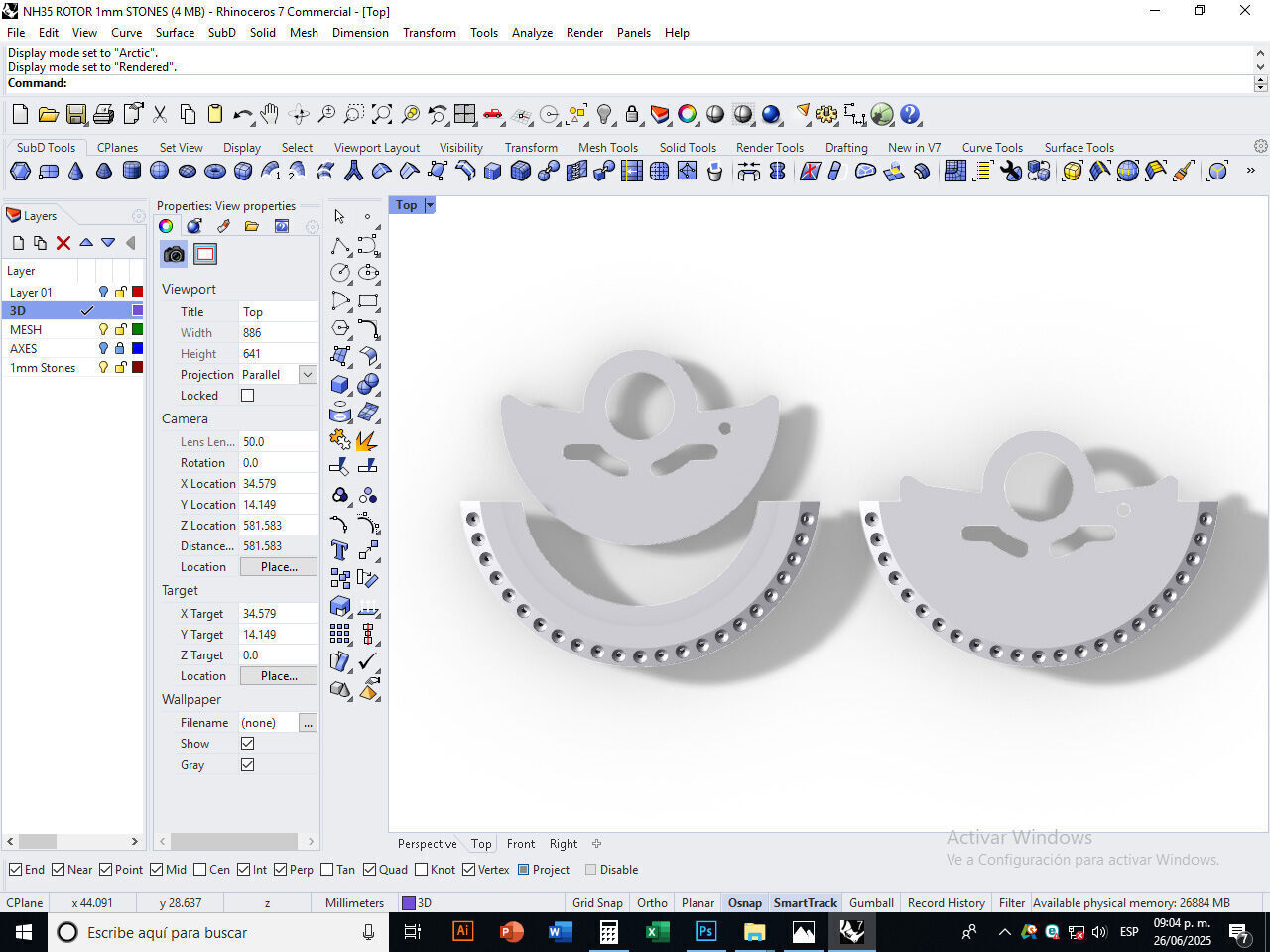
Task: Click the Target Location Place button
Action: [x=279, y=675]
